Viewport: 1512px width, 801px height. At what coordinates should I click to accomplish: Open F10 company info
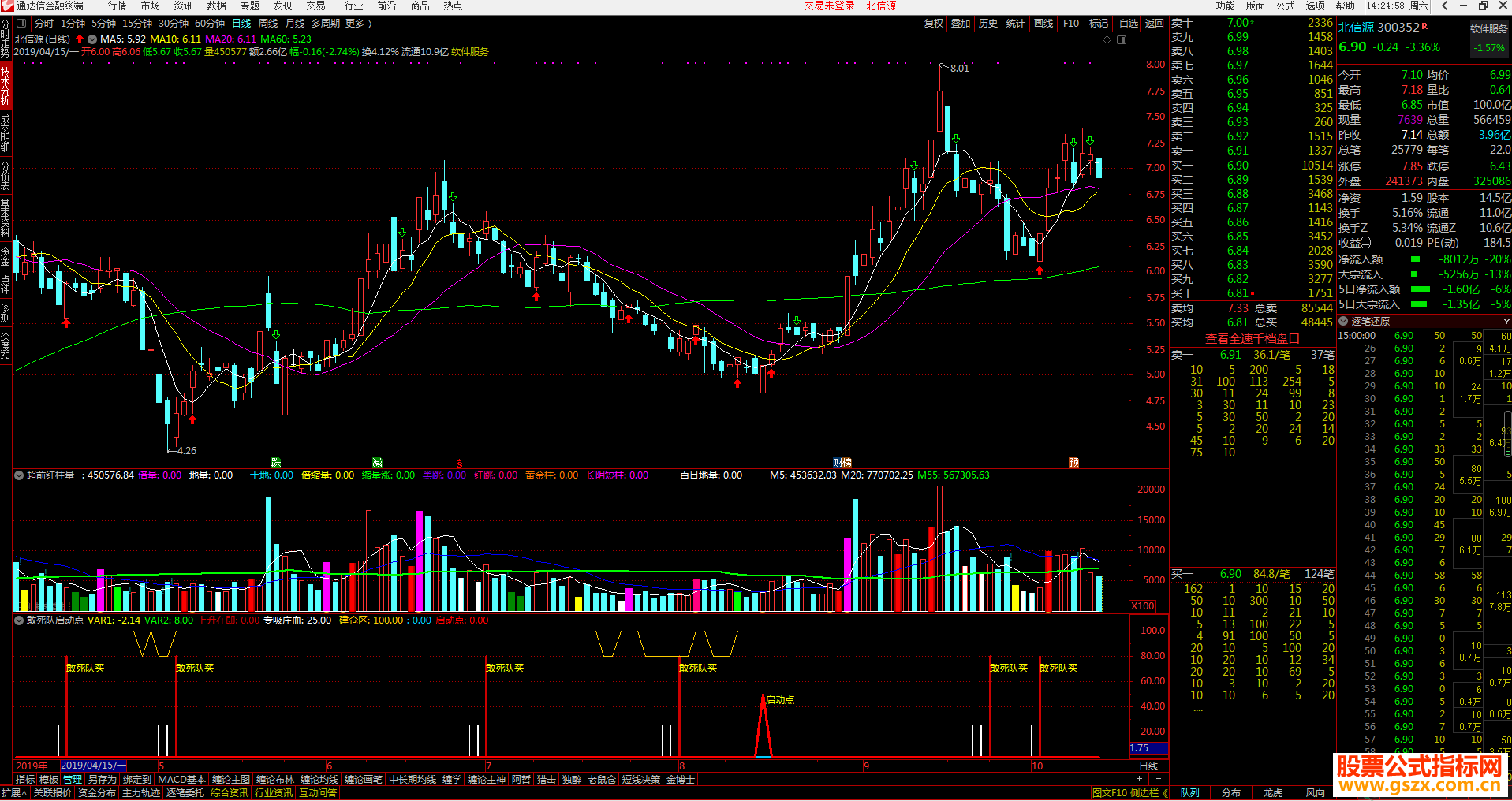1071,24
